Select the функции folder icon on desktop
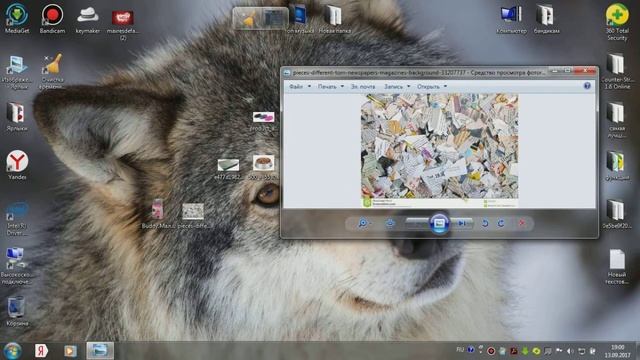 click(x=617, y=165)
